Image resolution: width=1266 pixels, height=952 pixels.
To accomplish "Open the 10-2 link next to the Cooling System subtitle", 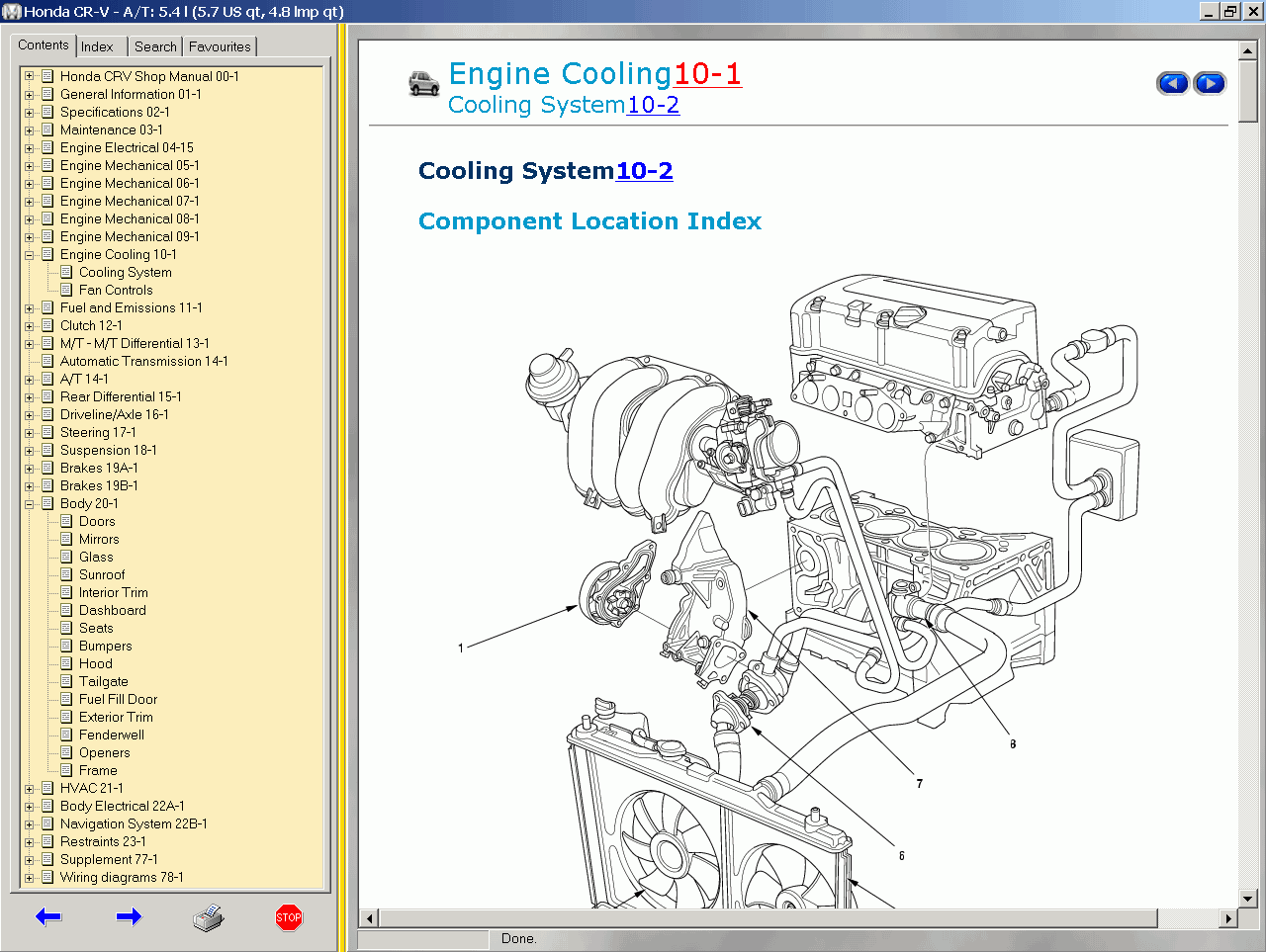I will (653, 105).
